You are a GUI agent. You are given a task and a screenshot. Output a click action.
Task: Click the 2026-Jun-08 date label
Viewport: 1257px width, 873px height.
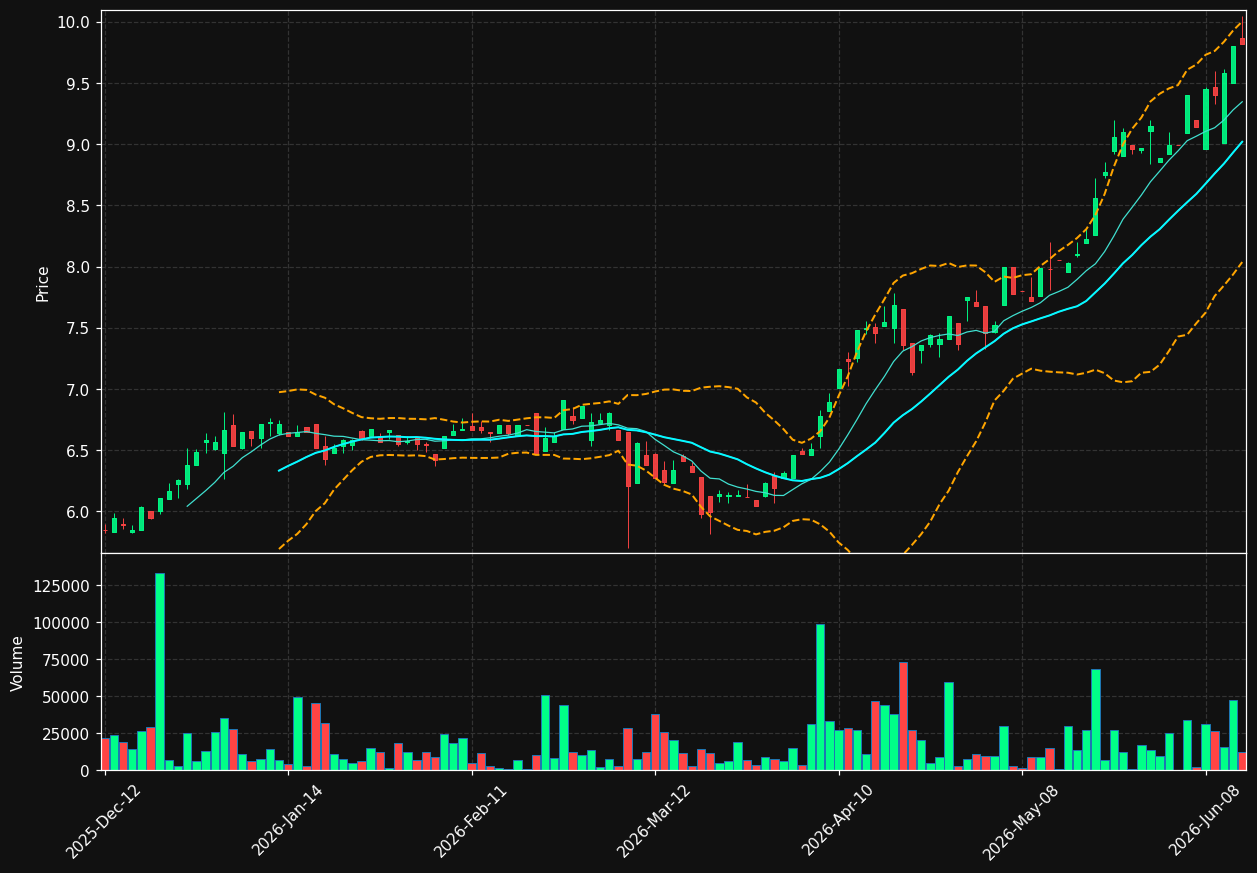[1205, 821]
